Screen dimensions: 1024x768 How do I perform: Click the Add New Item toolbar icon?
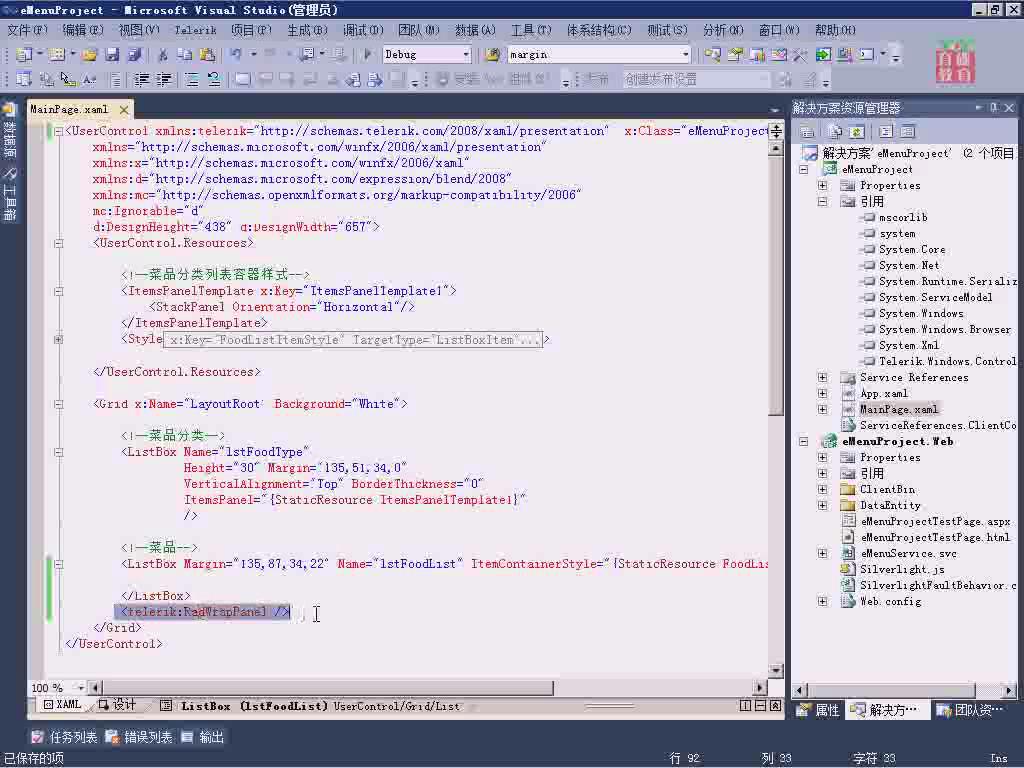(x=56, y=55)
